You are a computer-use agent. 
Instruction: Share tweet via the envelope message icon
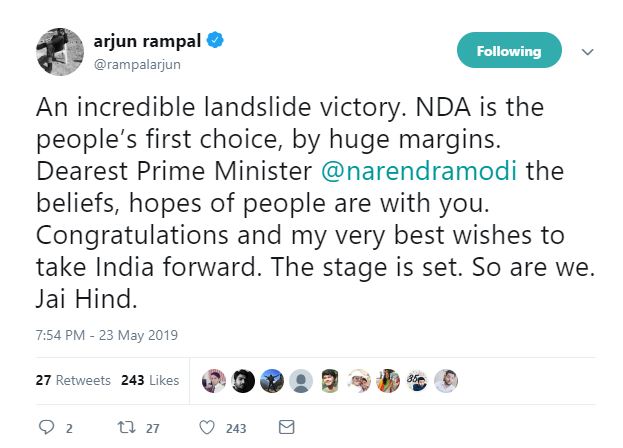pos(286,427)
